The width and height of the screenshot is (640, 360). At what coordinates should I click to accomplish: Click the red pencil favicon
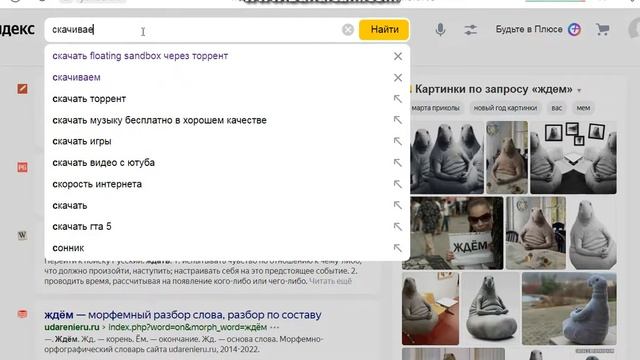pyautogui.click(x=22, y=89)
